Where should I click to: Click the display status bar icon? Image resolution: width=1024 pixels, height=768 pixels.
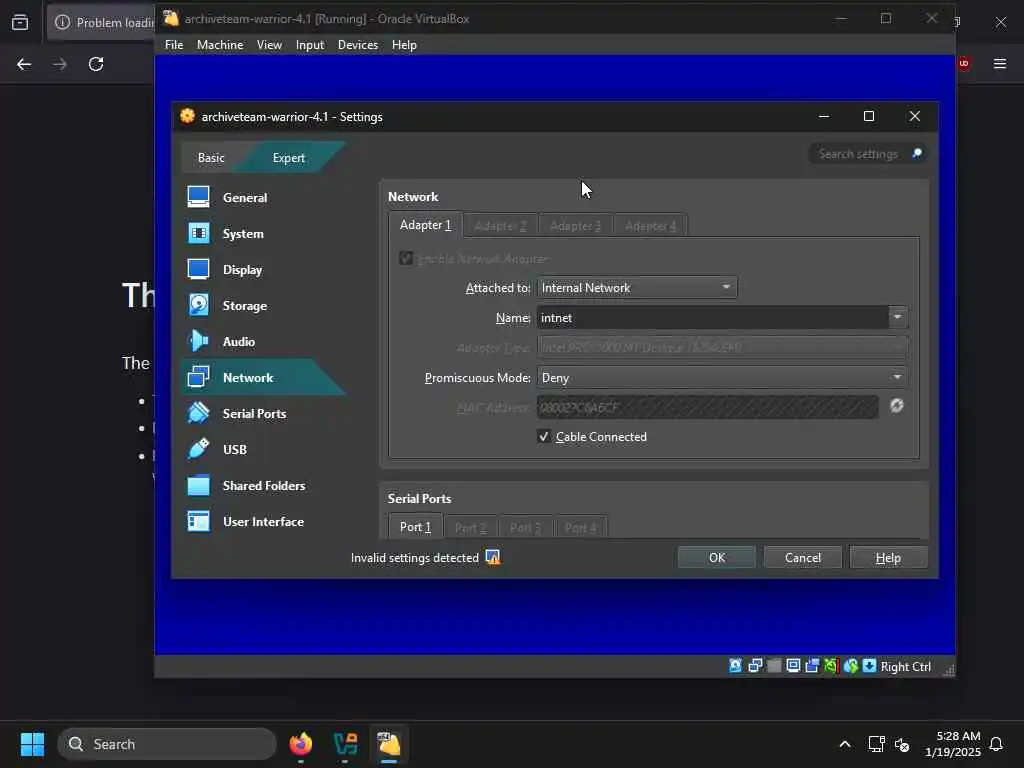[x=793, y=665]
